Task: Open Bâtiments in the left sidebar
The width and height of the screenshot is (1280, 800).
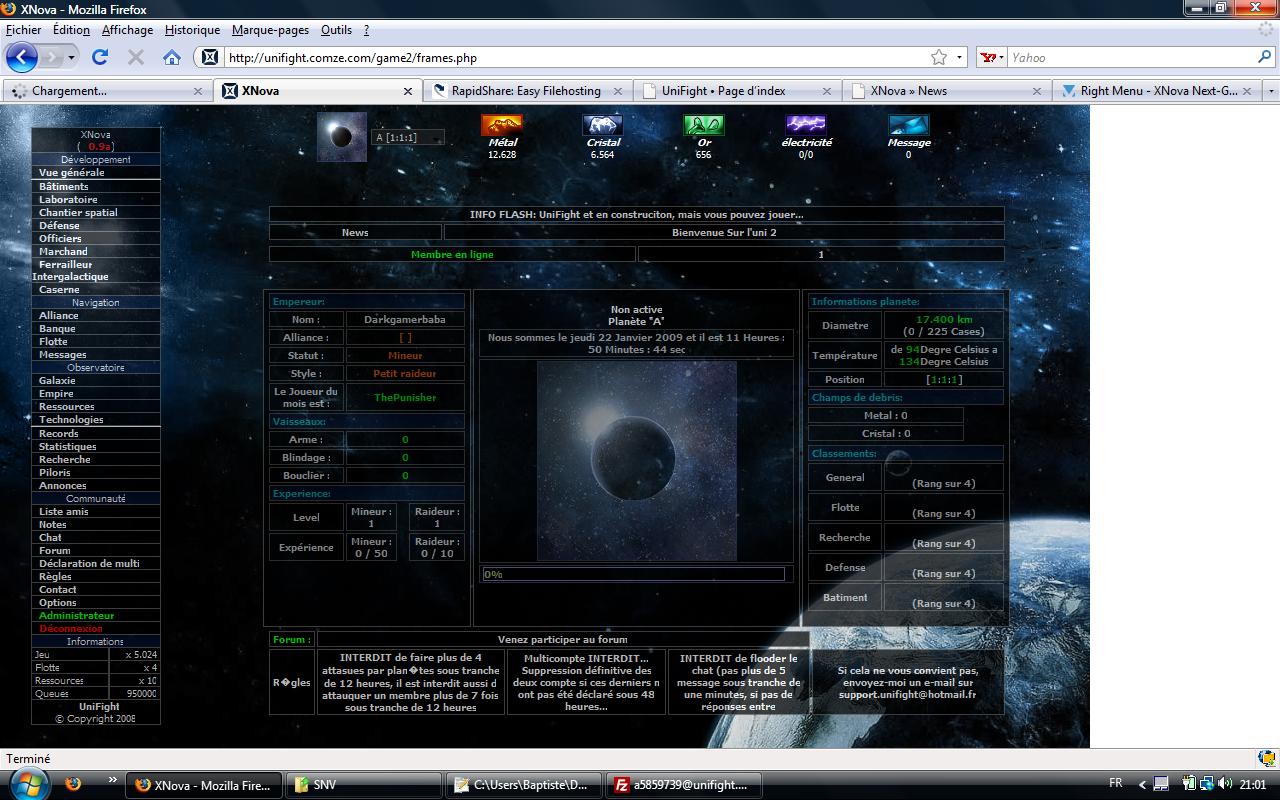Action: tap(64, 186)
